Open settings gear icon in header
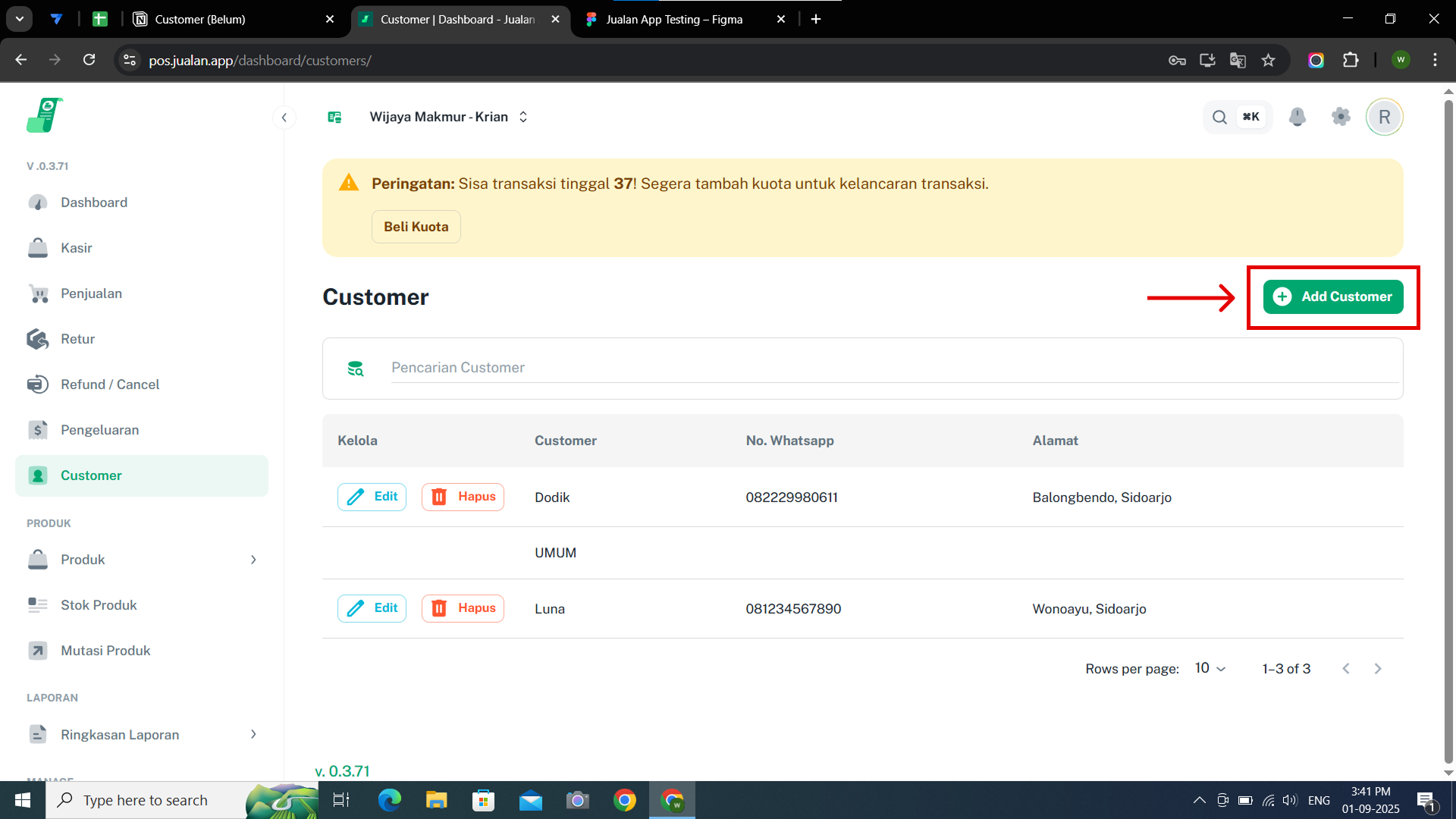Screen dimensions: 1456x819 click(1341, 117)
